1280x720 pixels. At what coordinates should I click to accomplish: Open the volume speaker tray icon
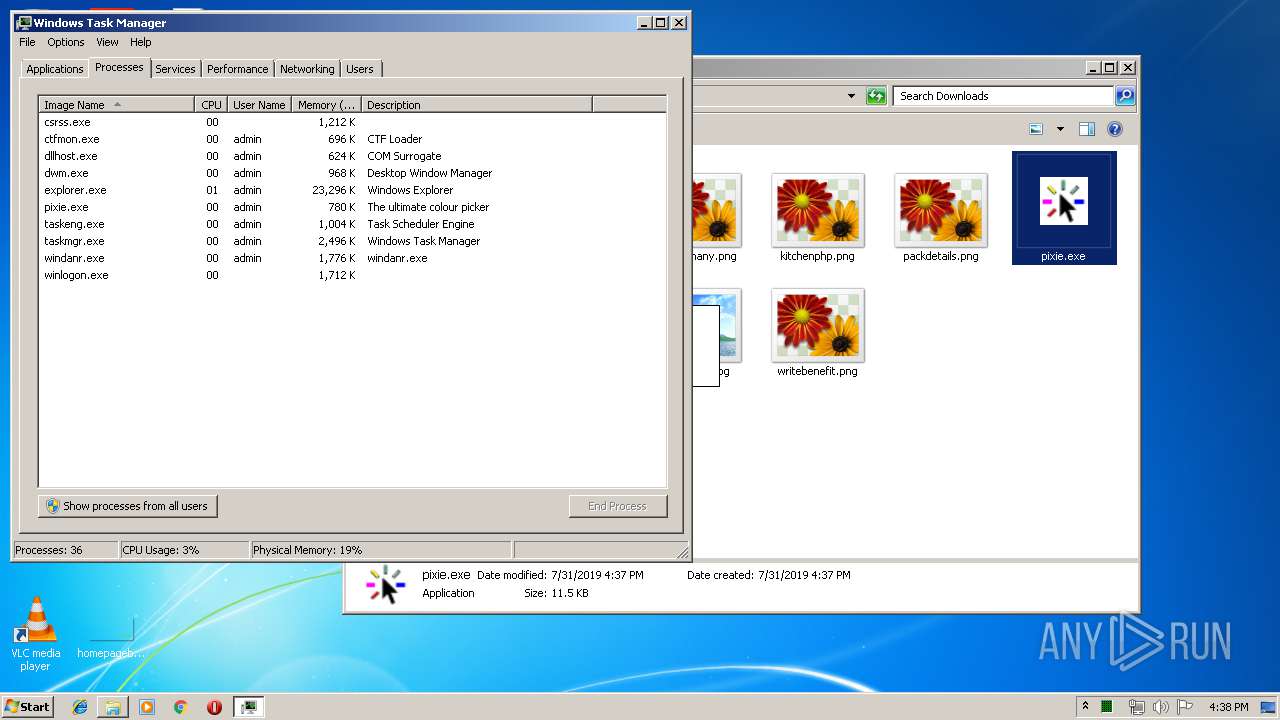click(1160, 707)
